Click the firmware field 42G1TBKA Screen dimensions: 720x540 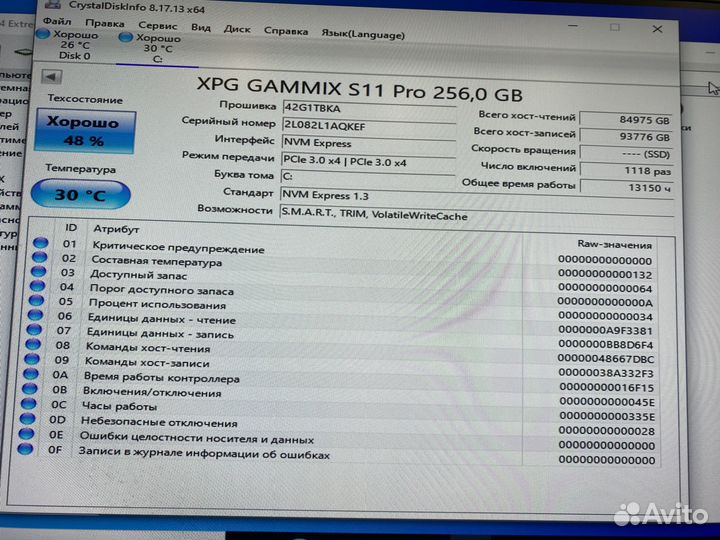pyautogui.click(x=369, y=108)
